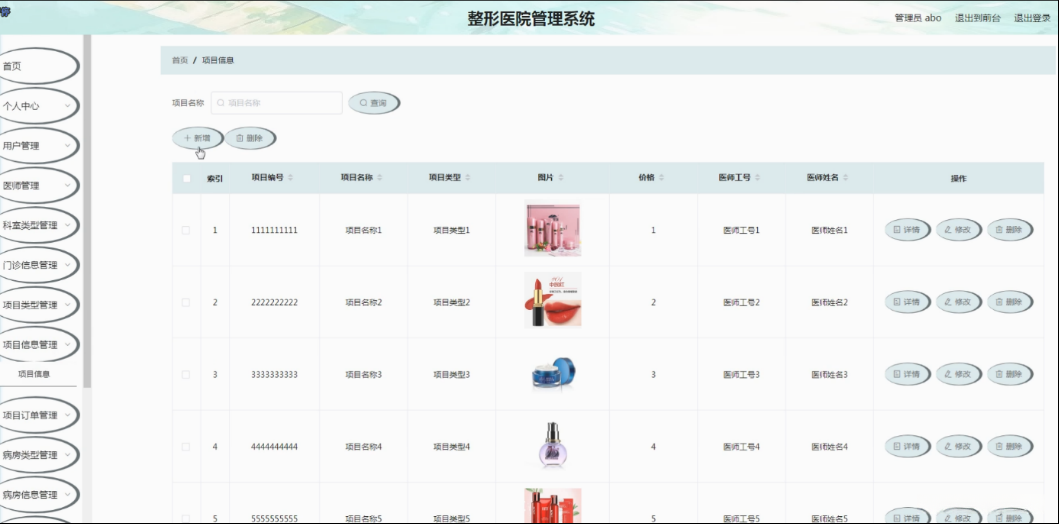Click the bulk 删除 button above table
This screenshot has height=524, width=1059.
pyautogui.click(x=250, y=138)
